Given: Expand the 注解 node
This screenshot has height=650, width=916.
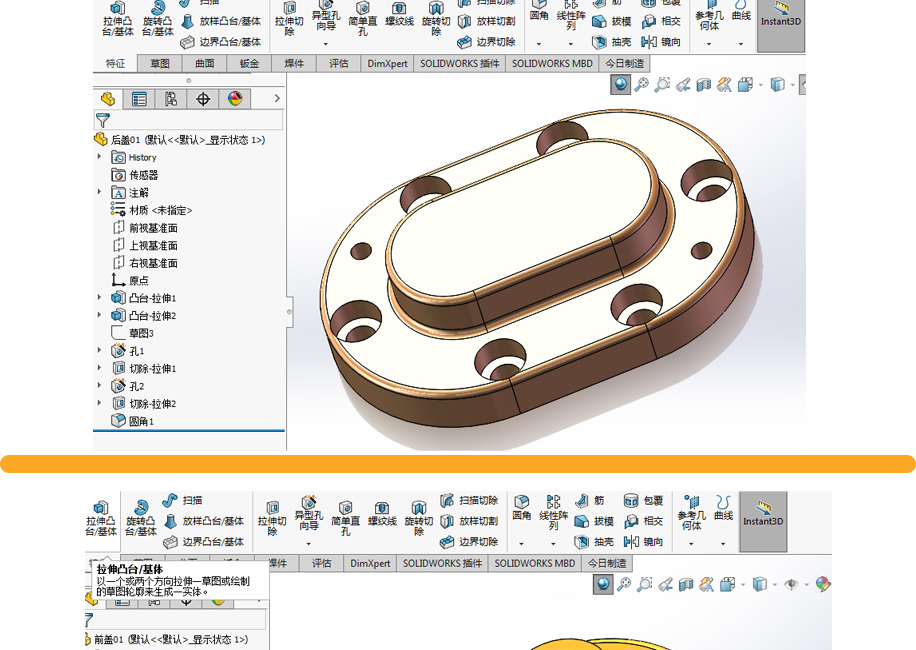Looking at the screenshot, I should (x=99, y=192).
